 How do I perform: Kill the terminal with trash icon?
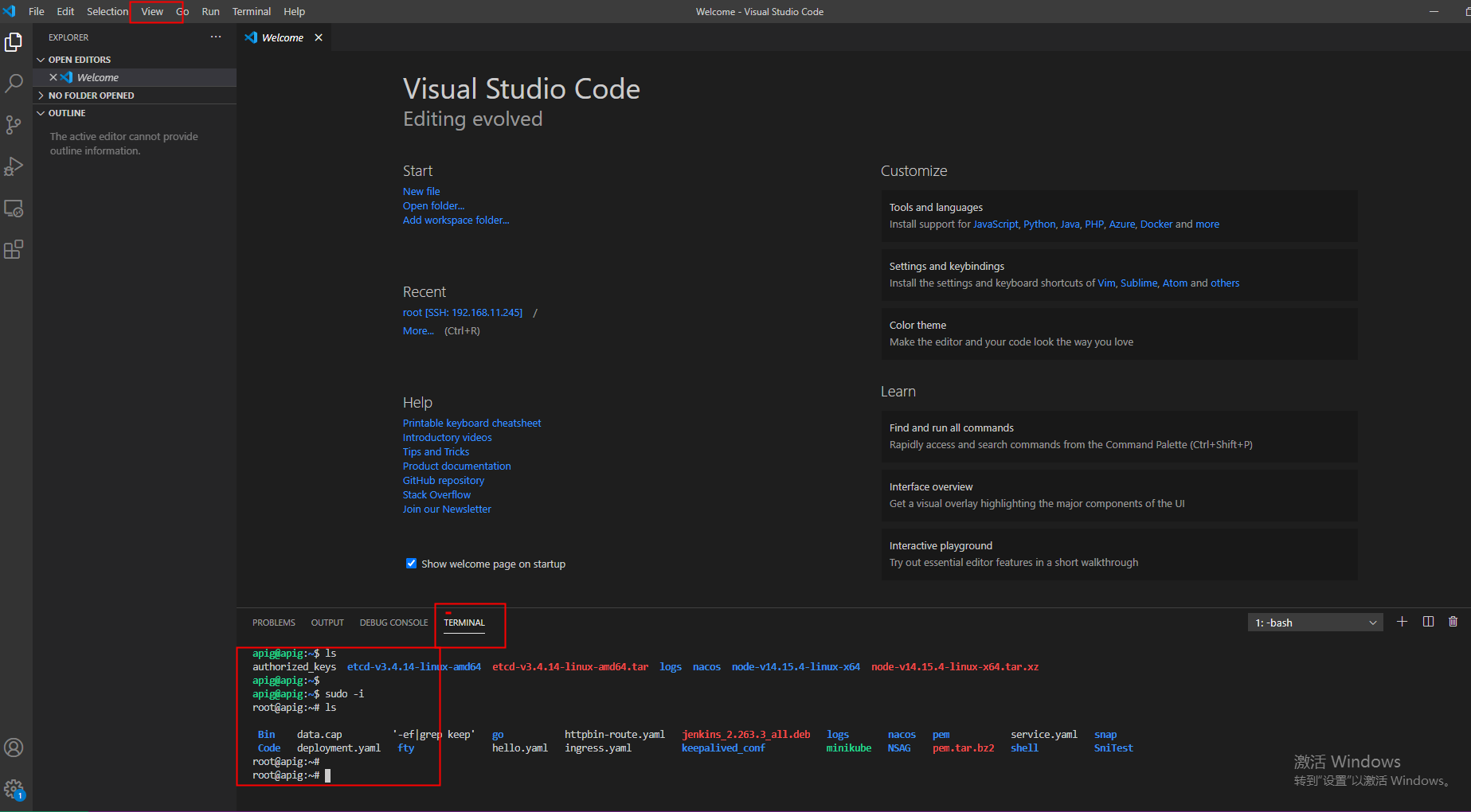pyautogui.click(x=1453, y=622)
